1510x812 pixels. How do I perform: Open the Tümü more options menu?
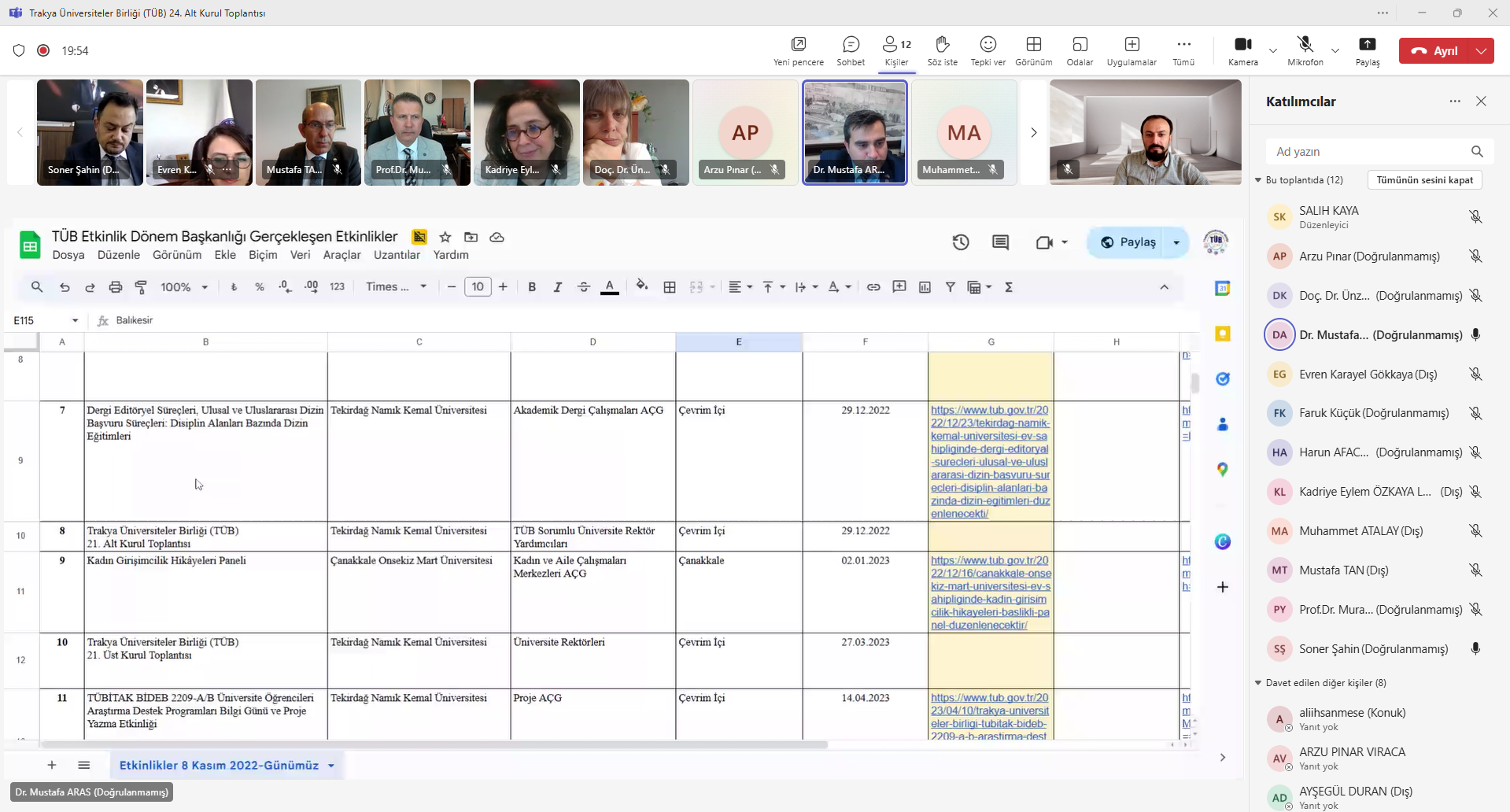(x=1183, y=50)
